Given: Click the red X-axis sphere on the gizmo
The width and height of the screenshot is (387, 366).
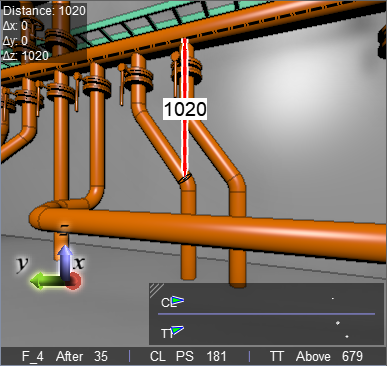Looking at the screenshot, I should (73, 281).
